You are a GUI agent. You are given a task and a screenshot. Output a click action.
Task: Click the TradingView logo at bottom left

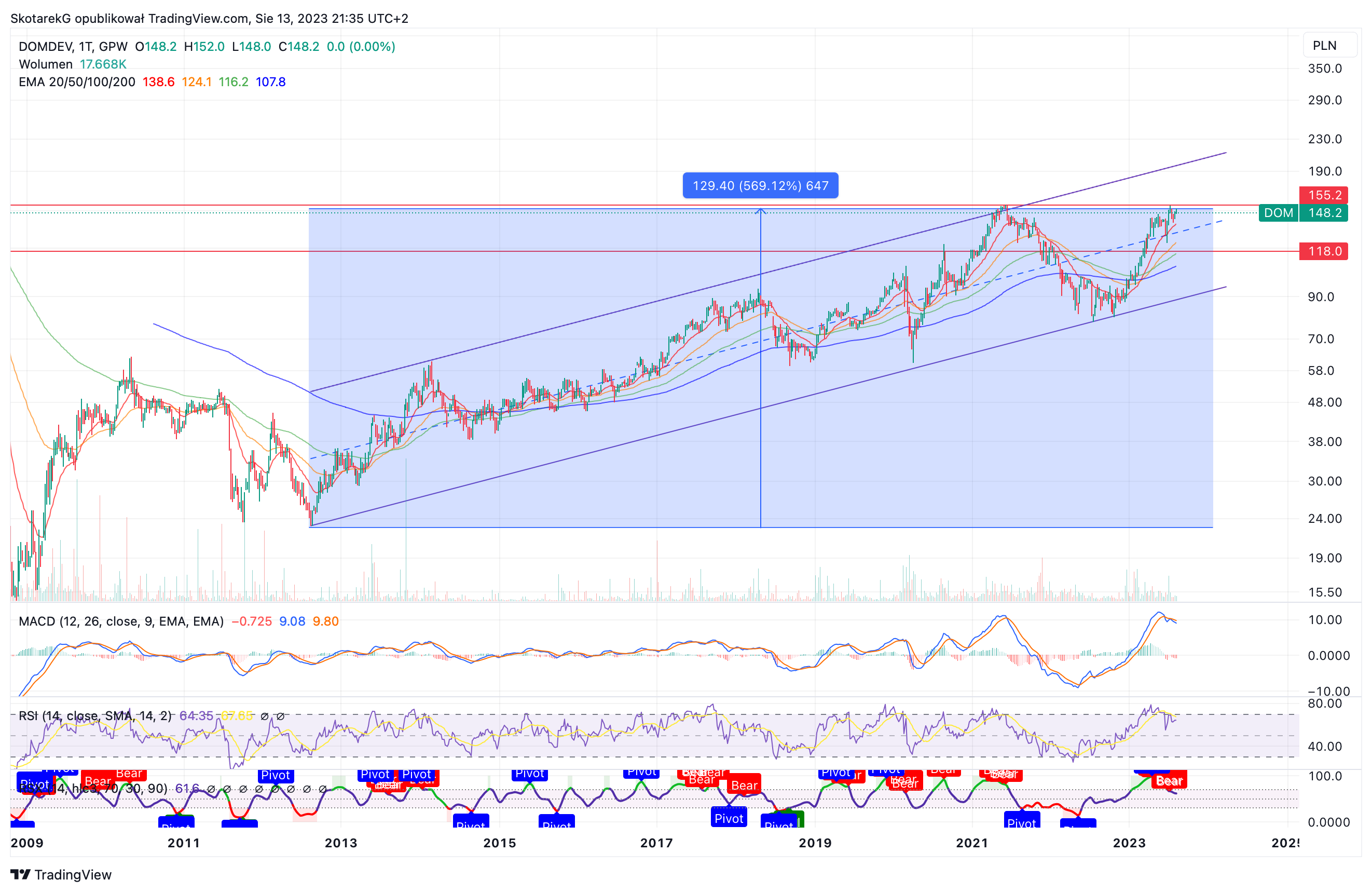tap(61, 874)
